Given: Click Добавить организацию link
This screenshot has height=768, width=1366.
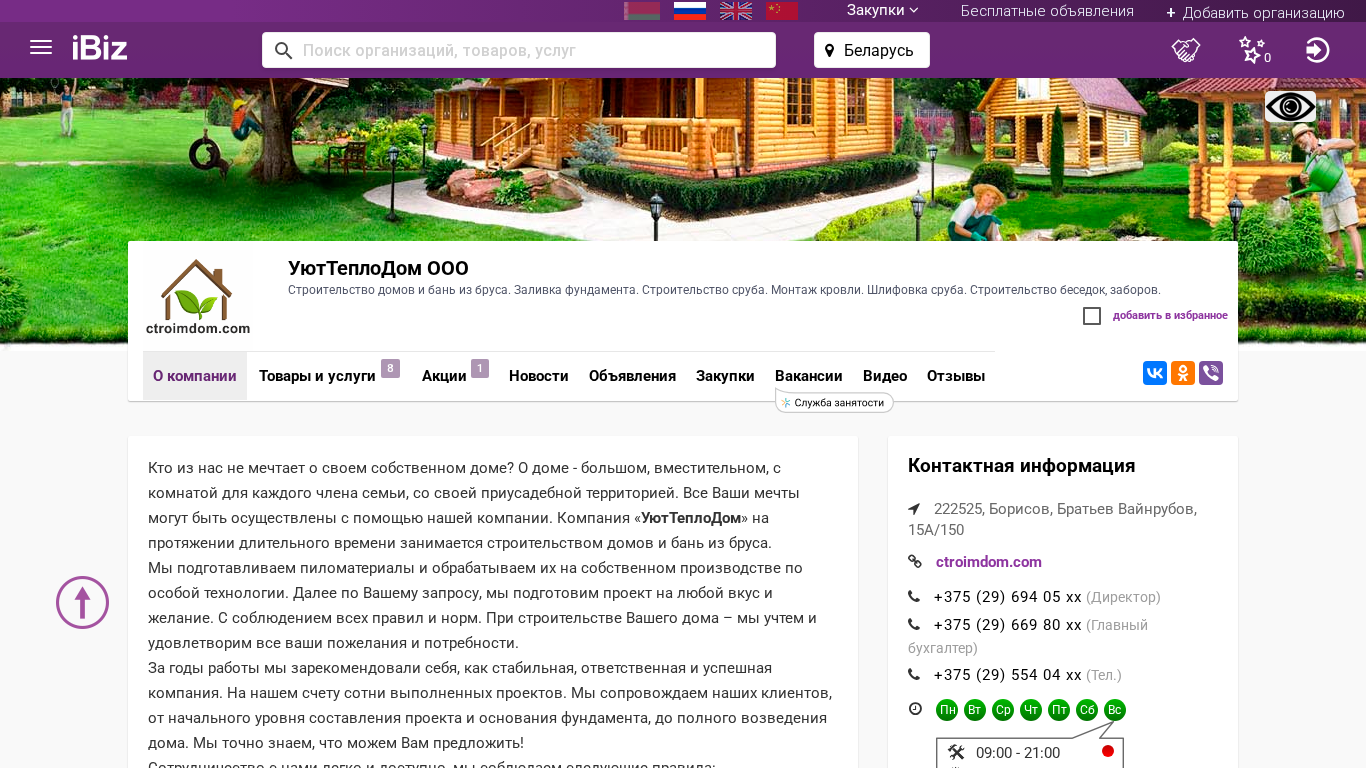Looking at the screenshot, I should click(x=1255, y=12).
